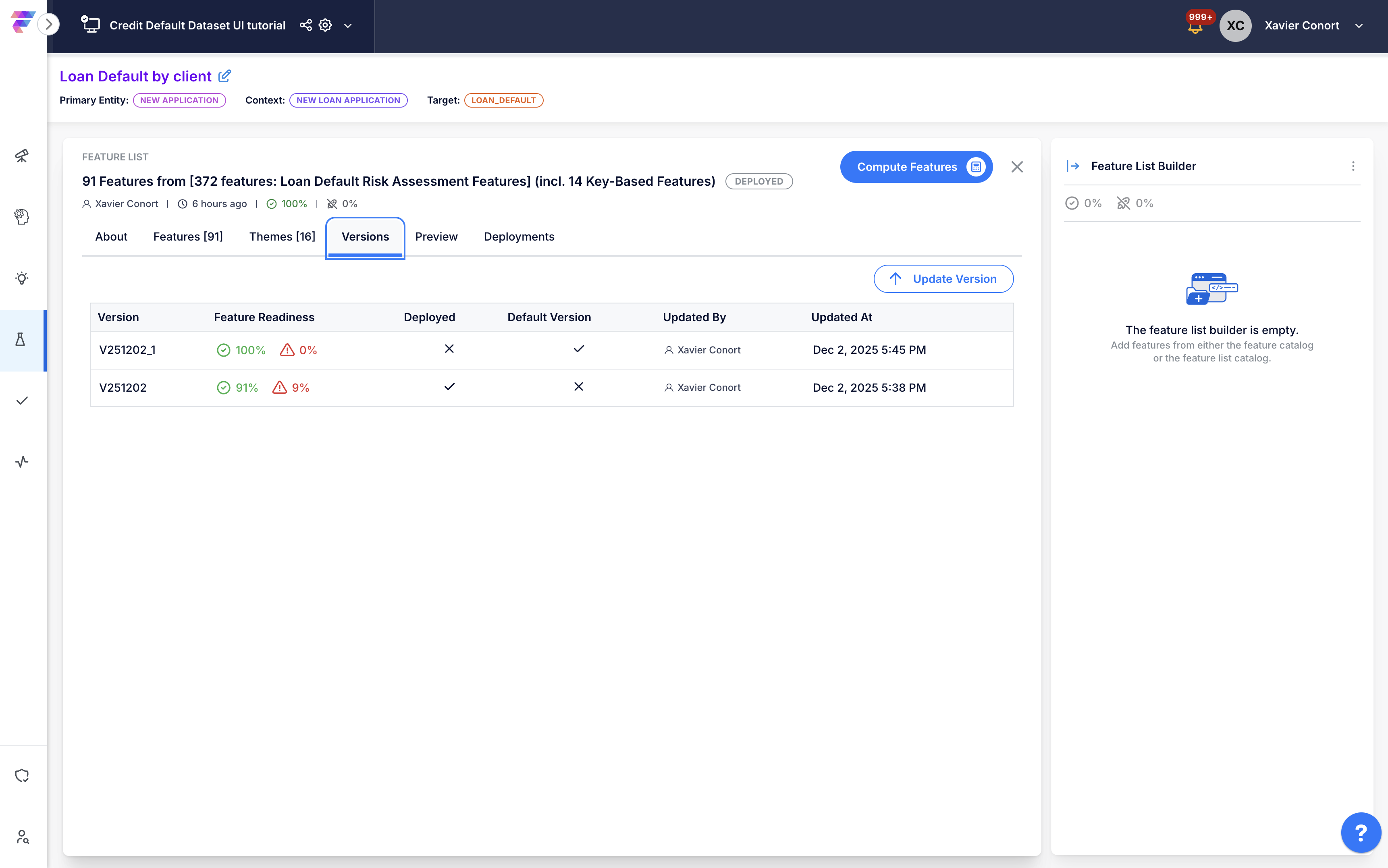
Task: Click the telescope icon in left sidebar
Action: pos(22,156)
